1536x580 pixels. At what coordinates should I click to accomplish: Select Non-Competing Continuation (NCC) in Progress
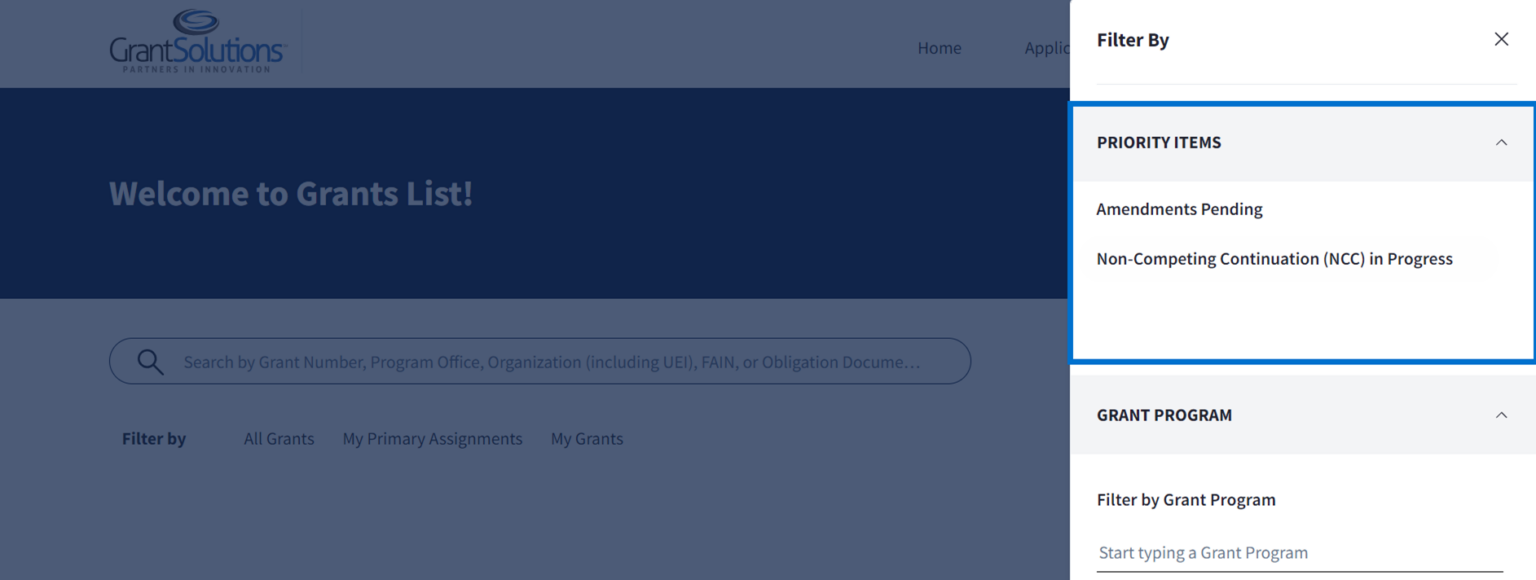[x=1274, y=259]
